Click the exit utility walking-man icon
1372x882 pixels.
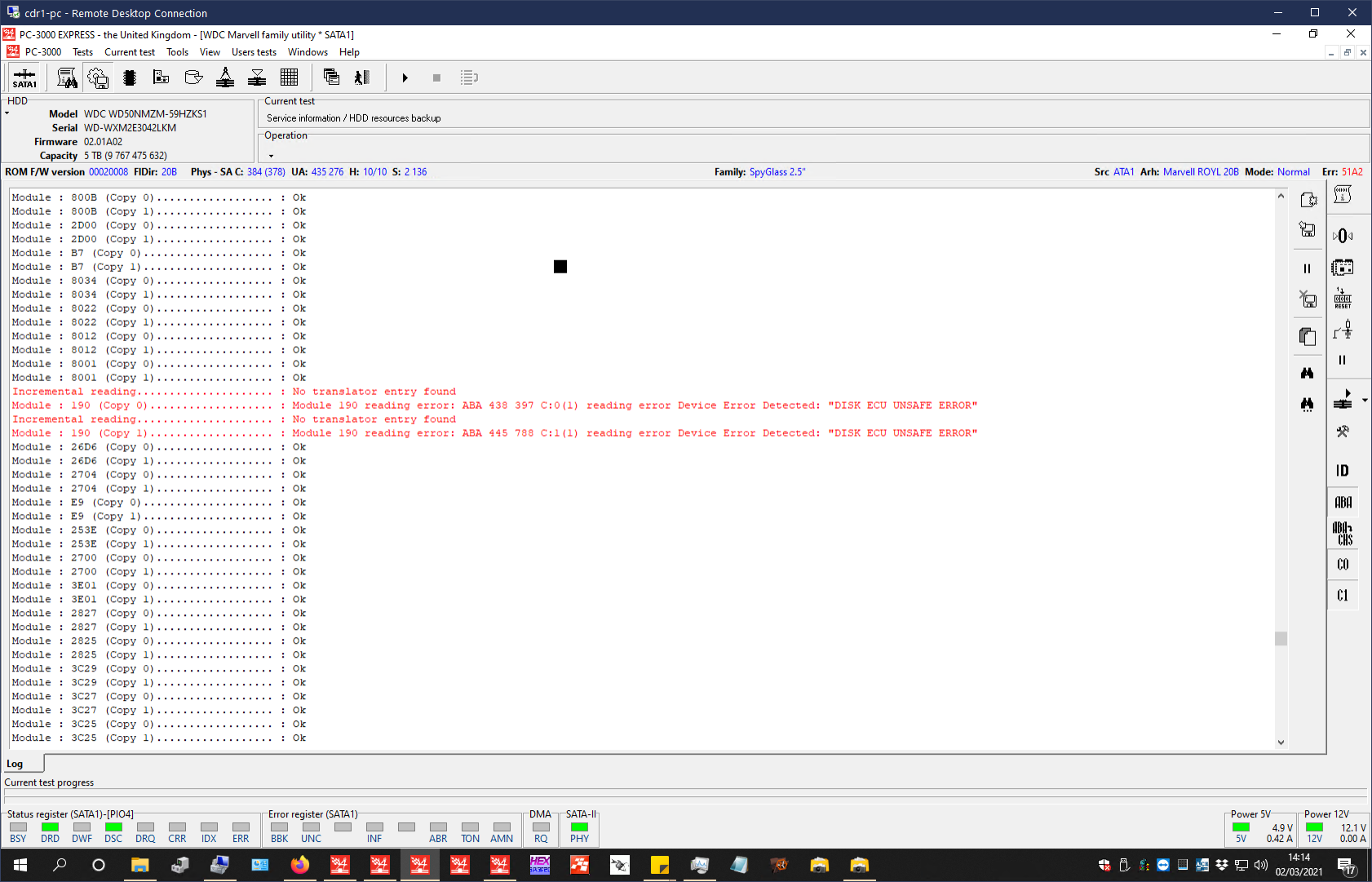(x=362, y=78)
